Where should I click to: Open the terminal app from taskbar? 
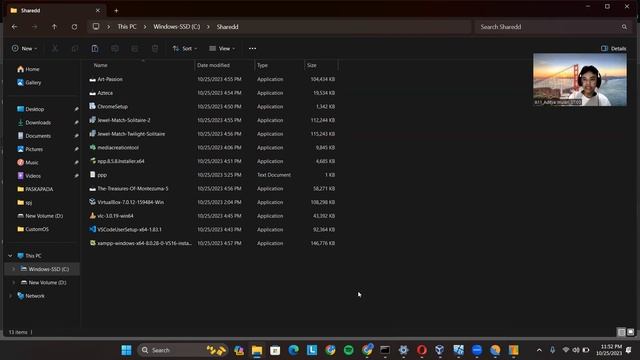click(x=385, y=350)
